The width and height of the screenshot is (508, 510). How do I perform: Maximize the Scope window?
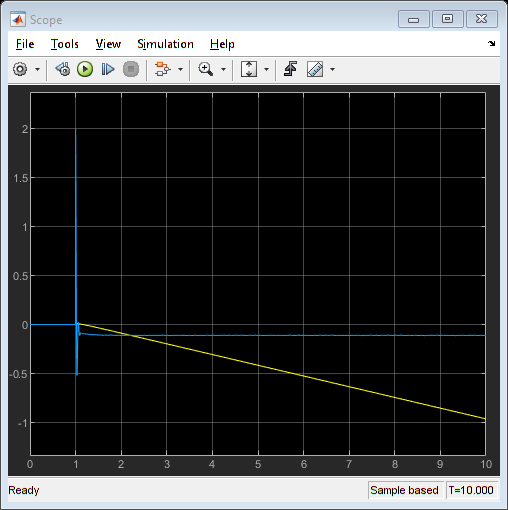point(447,19)
